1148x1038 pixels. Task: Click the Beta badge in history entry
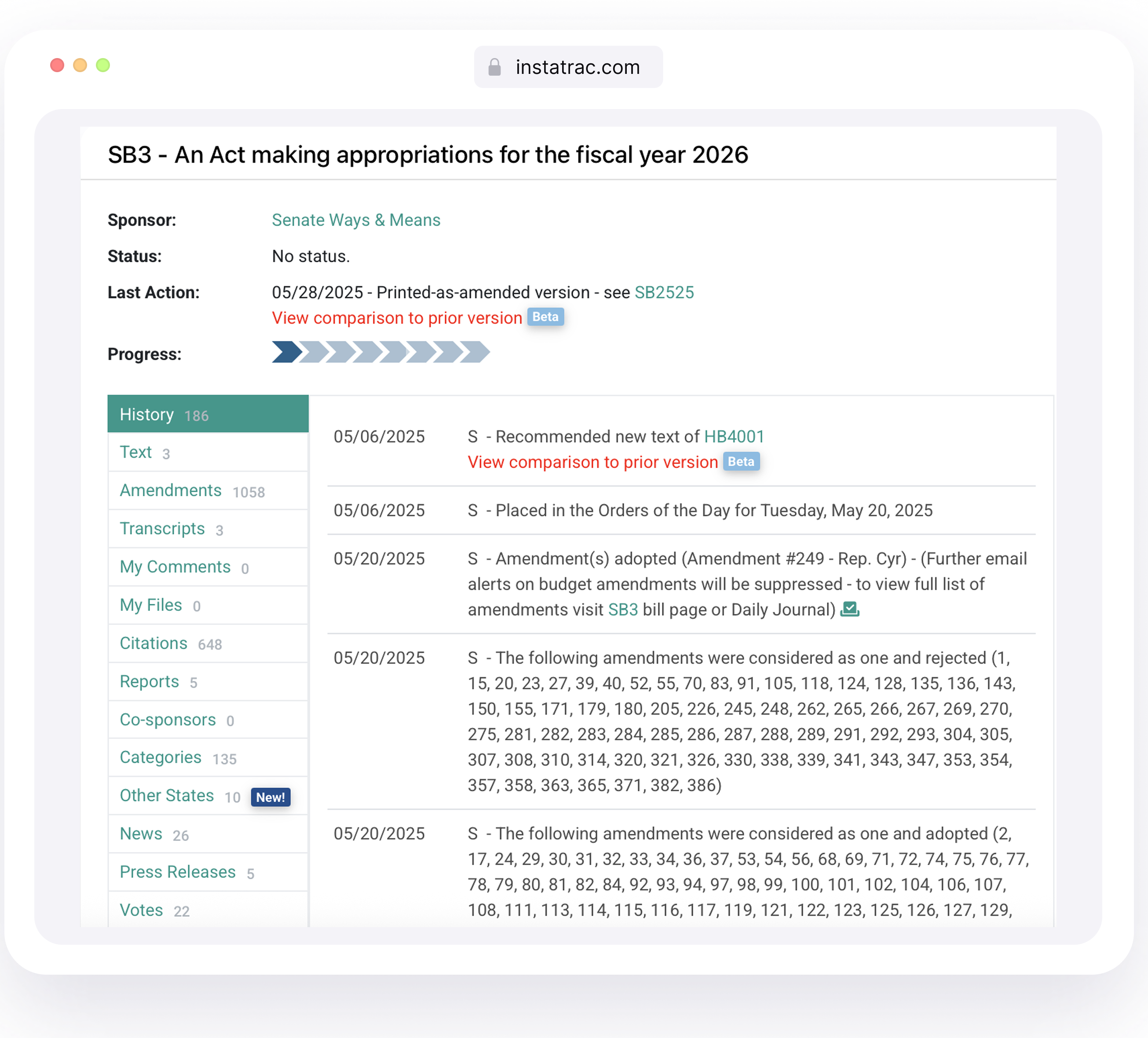[741, 461]
